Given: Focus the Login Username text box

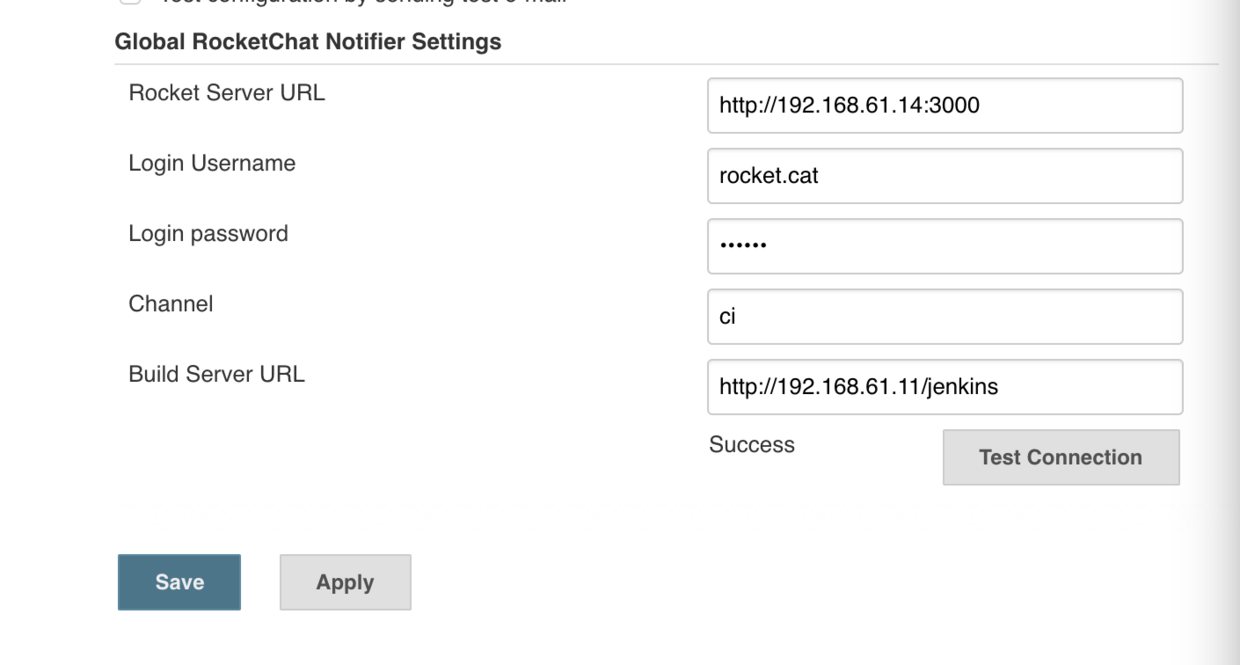Looking at the screenshot, I should 944,176.
